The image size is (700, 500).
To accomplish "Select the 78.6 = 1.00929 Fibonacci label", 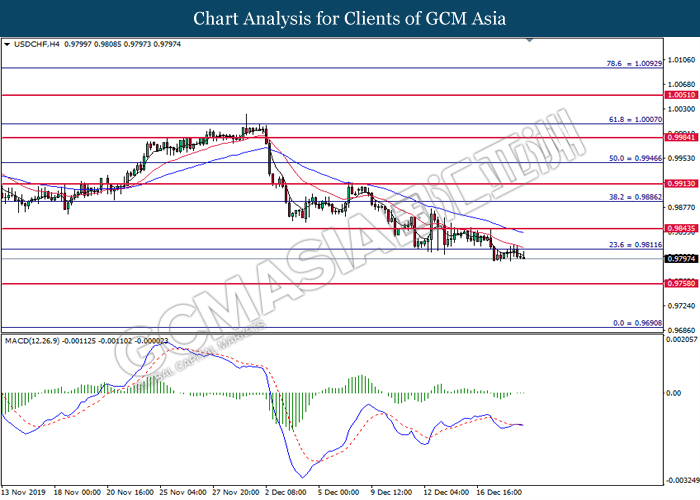I will 631,62.
